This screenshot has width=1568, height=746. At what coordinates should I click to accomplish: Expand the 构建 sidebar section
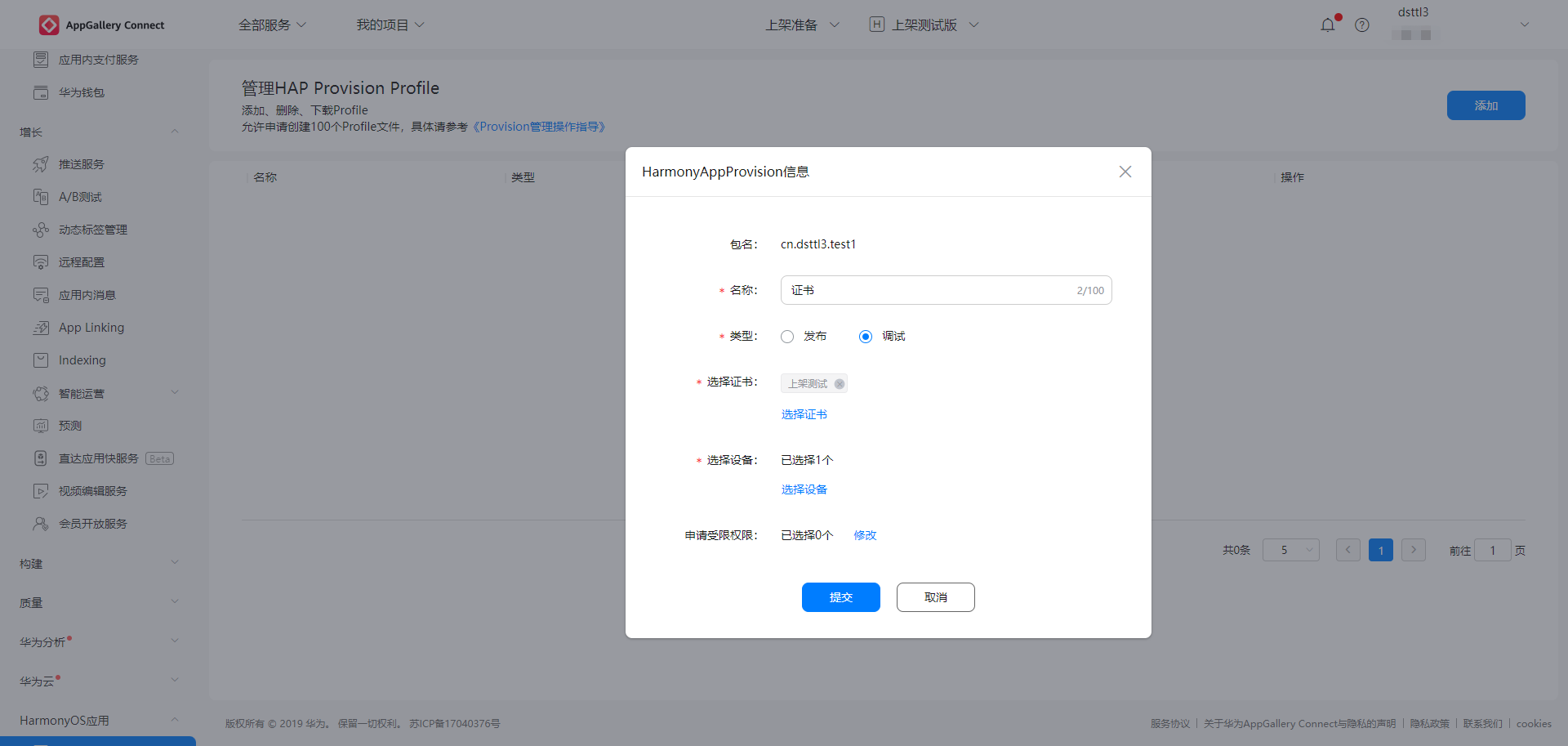pos(174,562)
